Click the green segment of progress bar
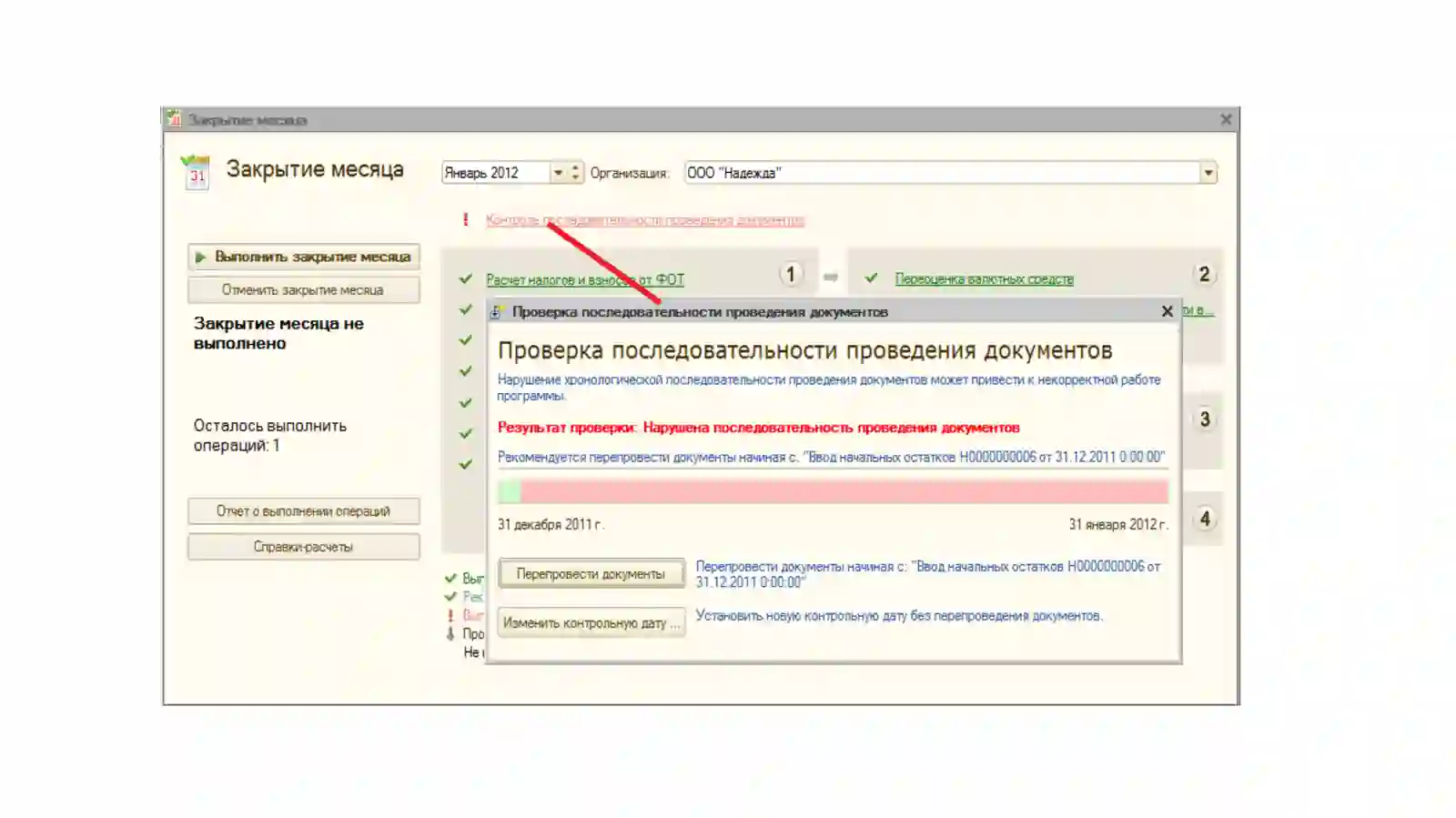 point(510,492)
